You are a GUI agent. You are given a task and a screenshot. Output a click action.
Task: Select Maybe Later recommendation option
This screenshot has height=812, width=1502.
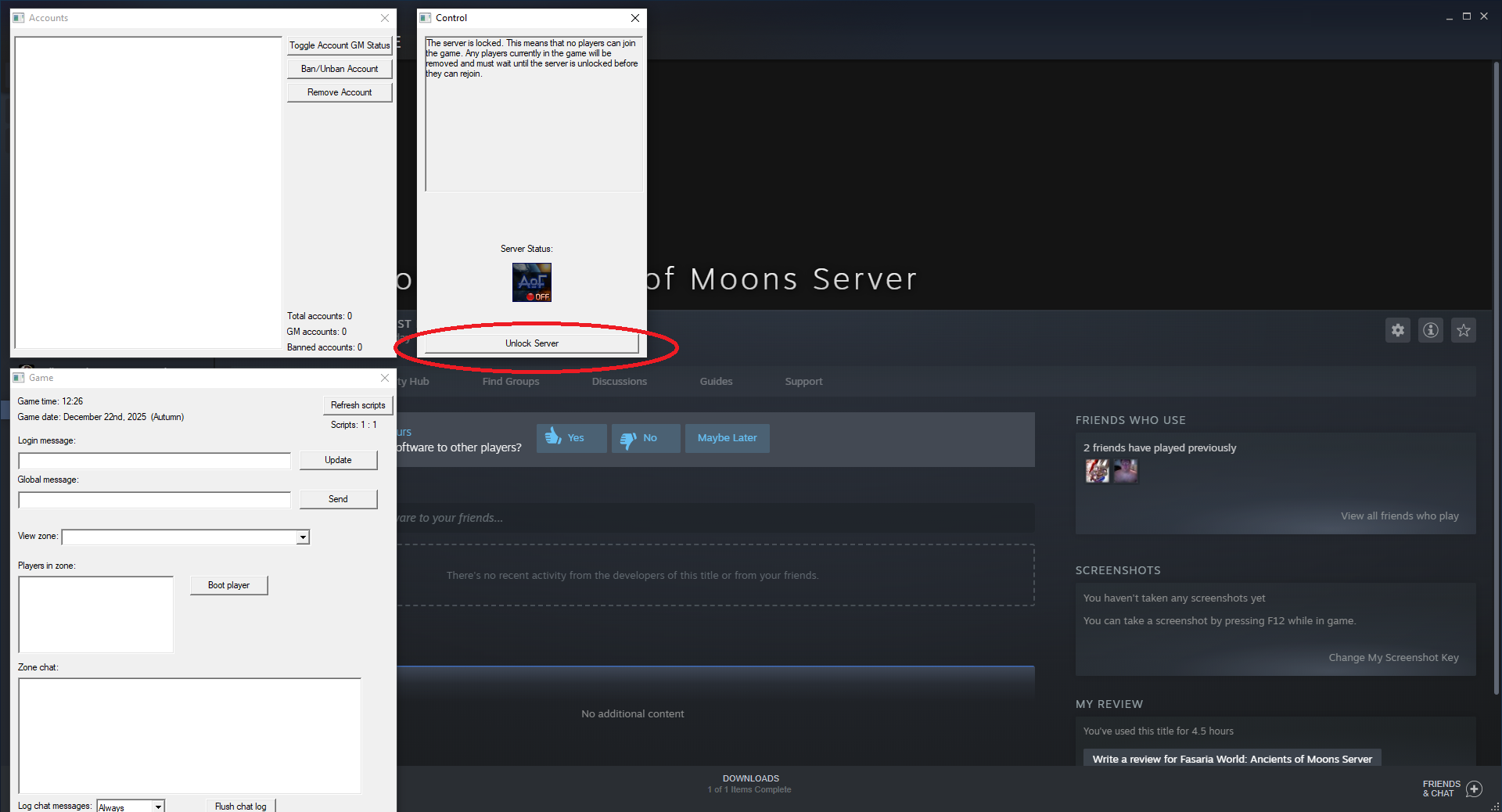[728, 438]
